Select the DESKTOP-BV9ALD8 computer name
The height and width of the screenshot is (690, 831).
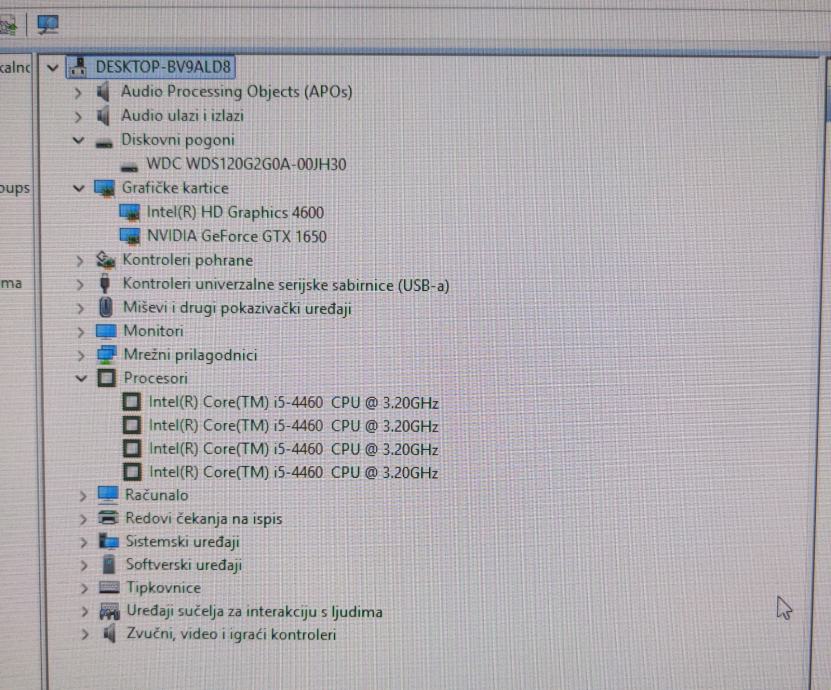coord(163,67)
